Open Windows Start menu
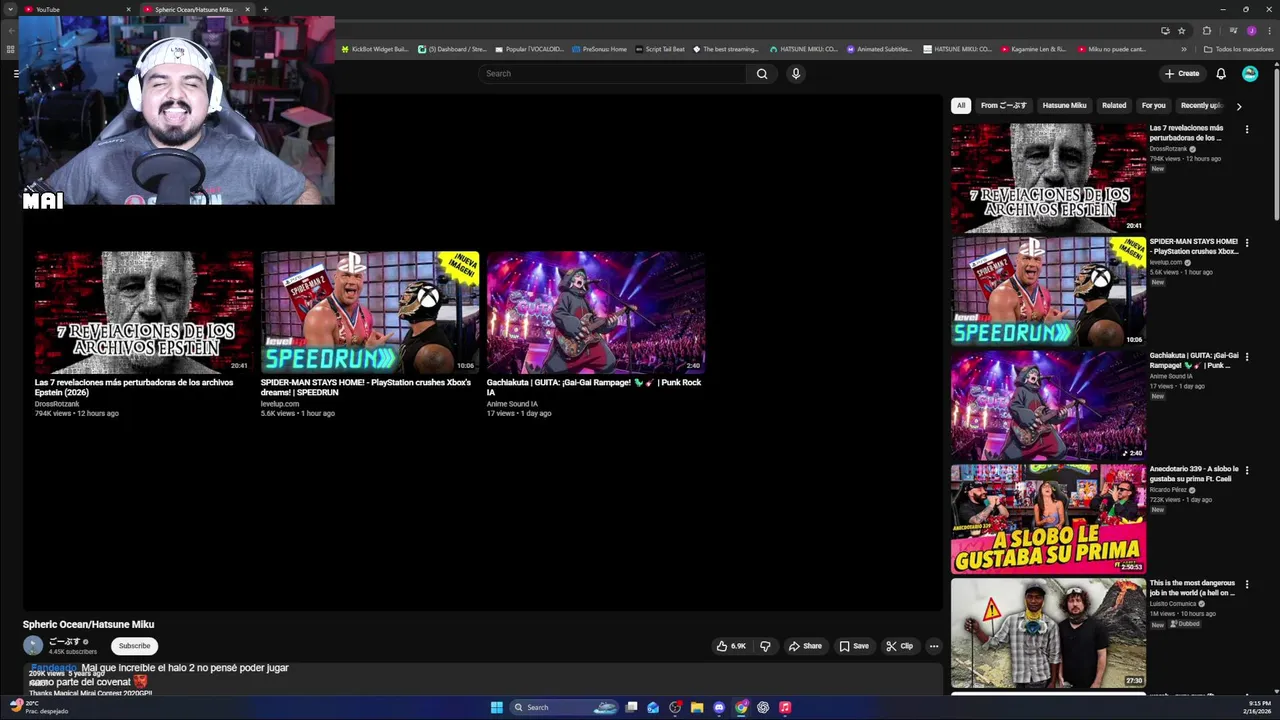 [497, 707]
